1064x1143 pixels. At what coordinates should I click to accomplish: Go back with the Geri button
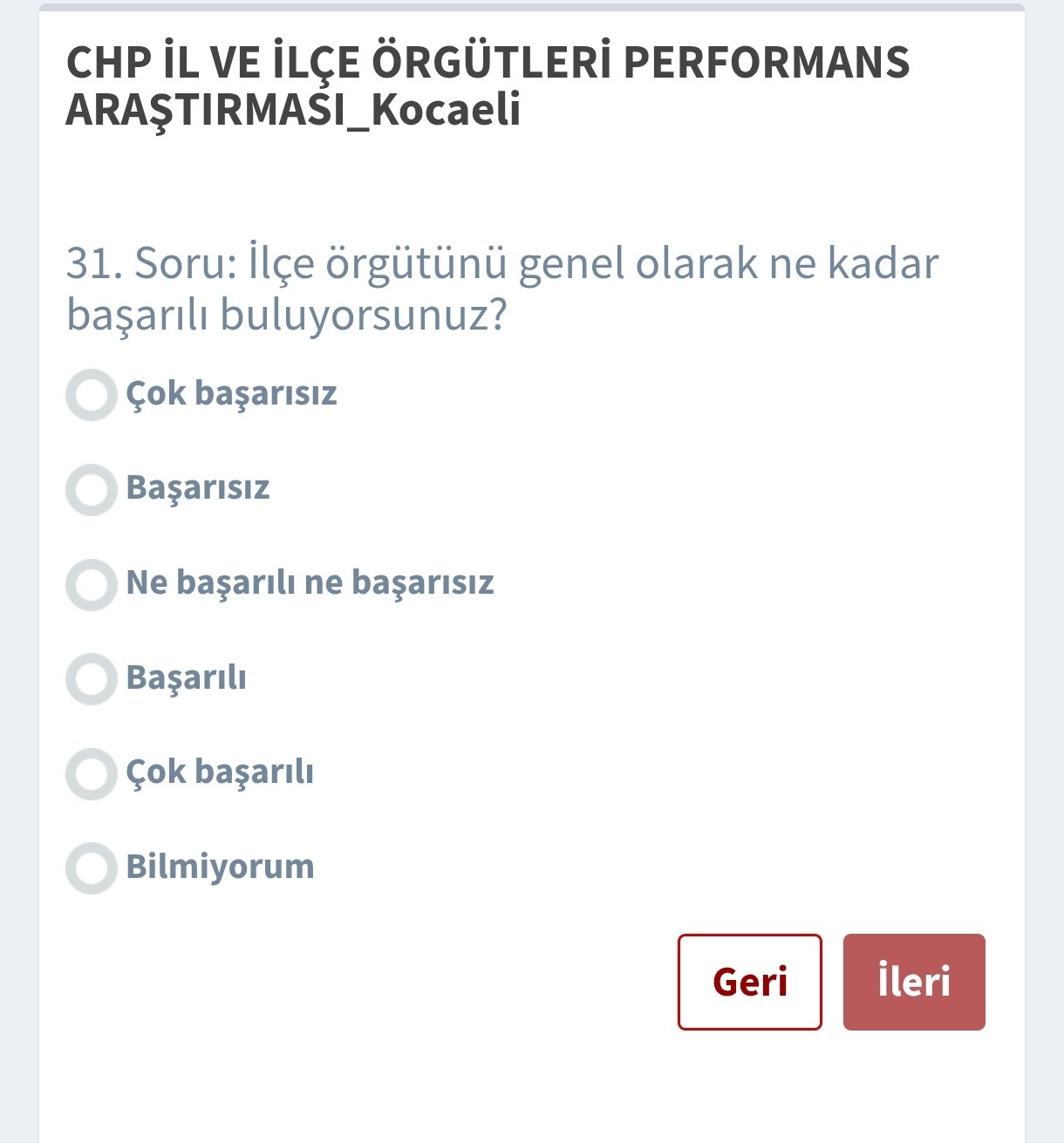click(x=749, y=982)
